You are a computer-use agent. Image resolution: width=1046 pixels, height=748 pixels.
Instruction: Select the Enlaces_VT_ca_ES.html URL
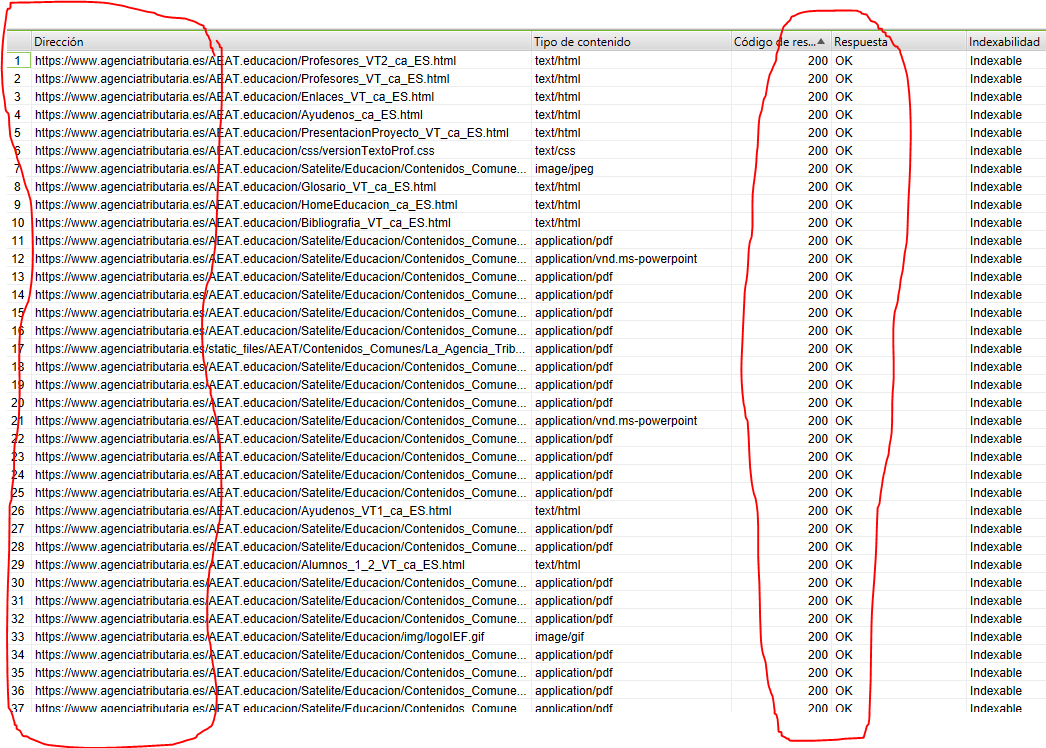234,97
